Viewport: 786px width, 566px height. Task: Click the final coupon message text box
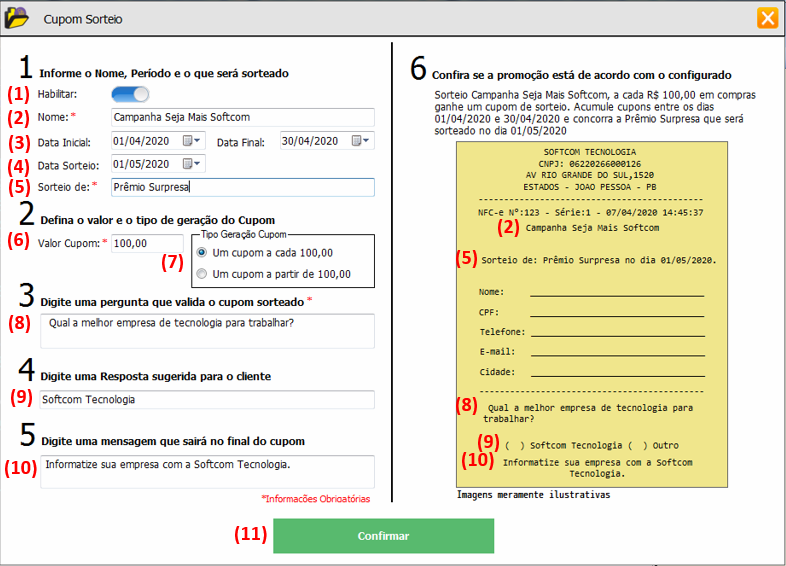click(207, 471)
